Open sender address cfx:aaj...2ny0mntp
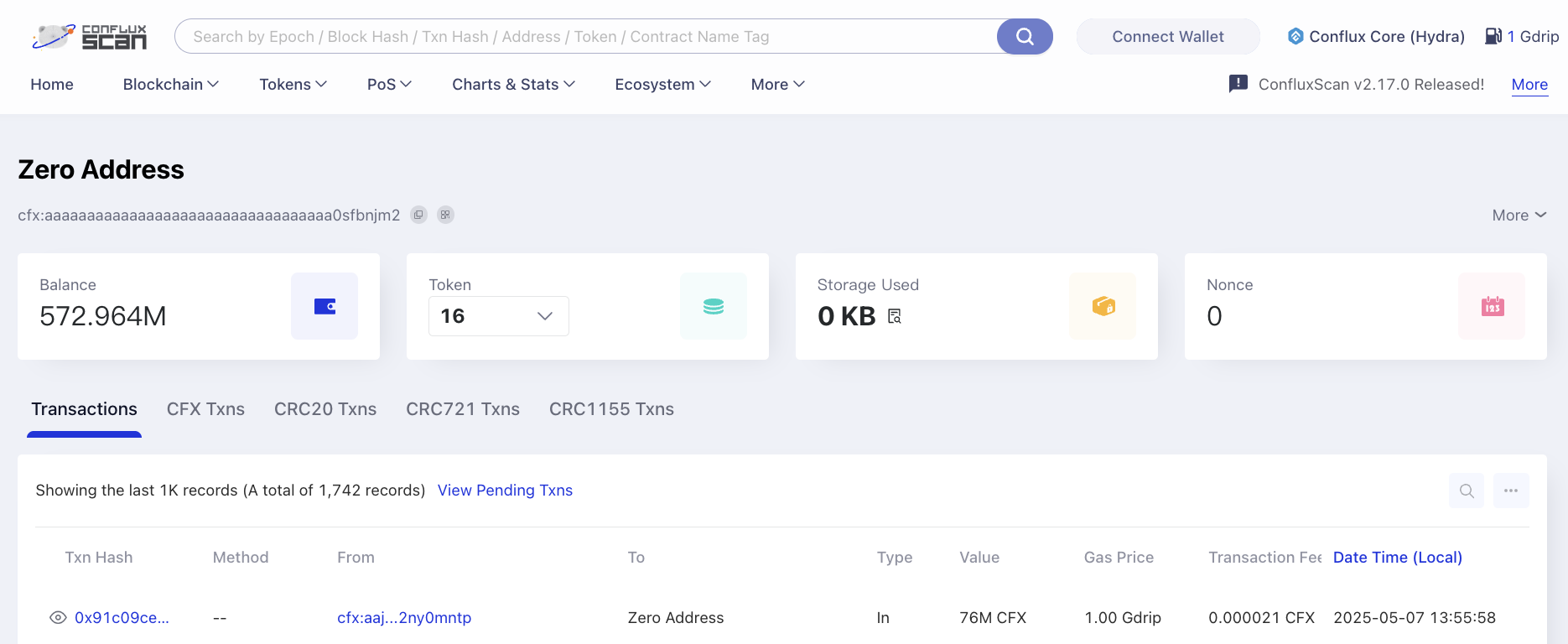1568x644 pixels. point(404,618)
